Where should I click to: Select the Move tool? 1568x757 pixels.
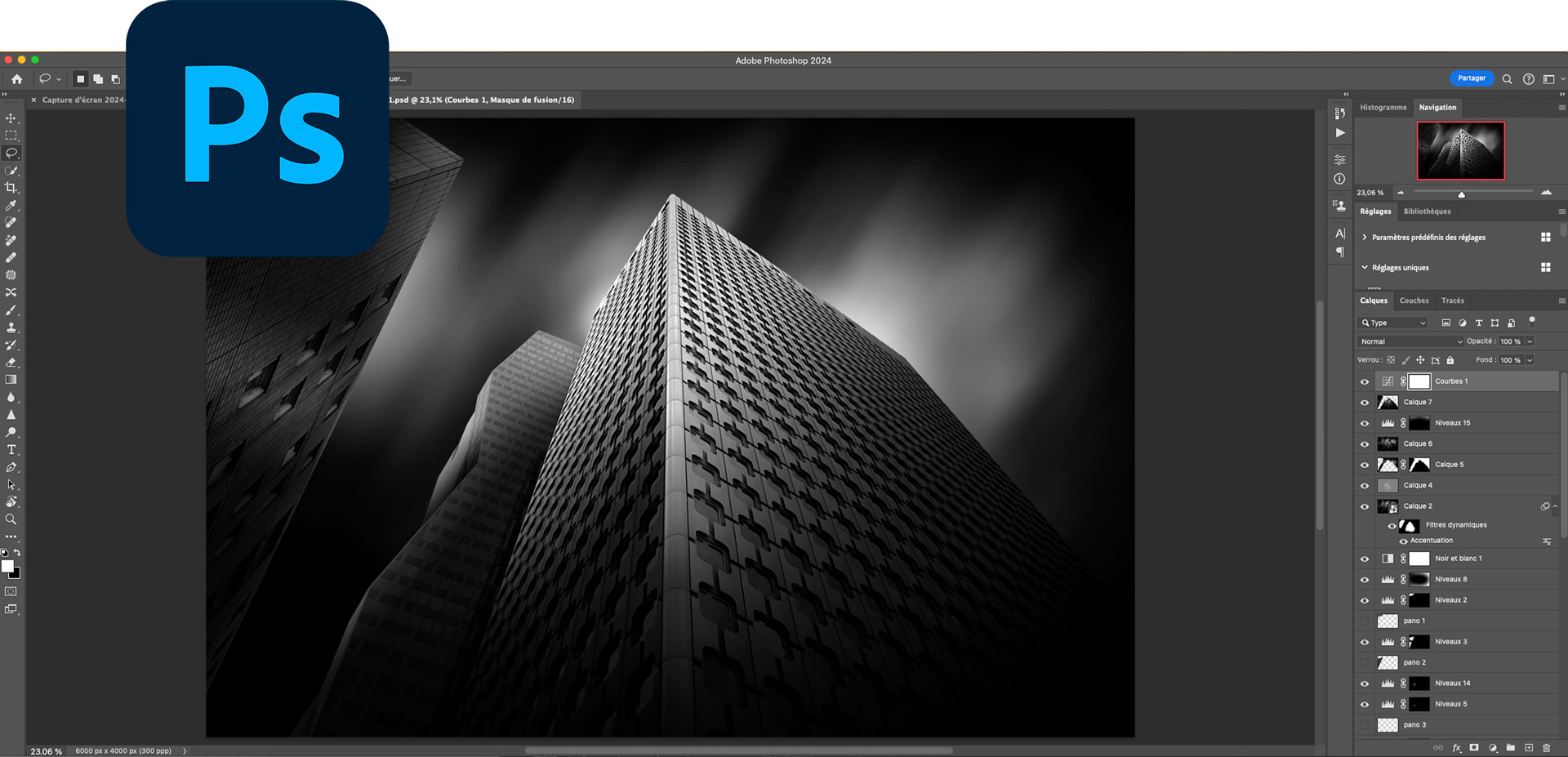coord(11,118)
